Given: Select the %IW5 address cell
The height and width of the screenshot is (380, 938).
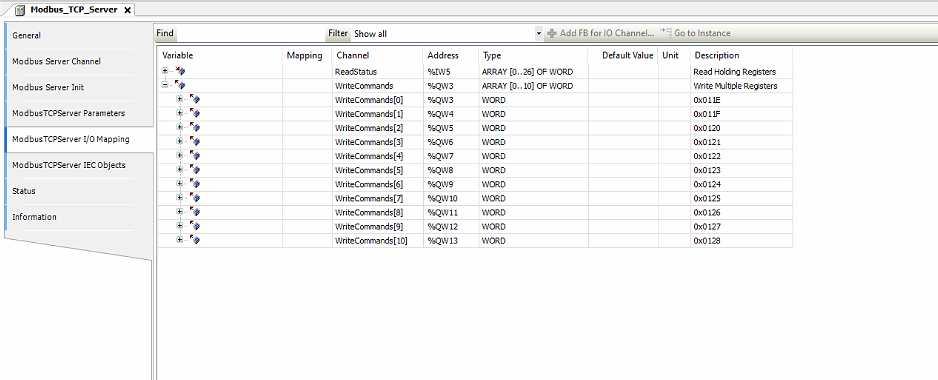Looking at the screenshot, I should 451,71.
